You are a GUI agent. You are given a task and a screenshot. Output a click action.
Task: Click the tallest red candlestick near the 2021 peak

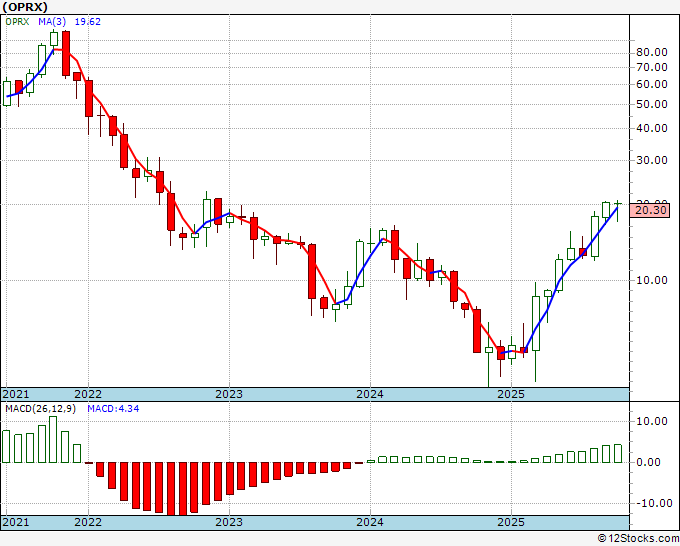(x=65, y=53)
